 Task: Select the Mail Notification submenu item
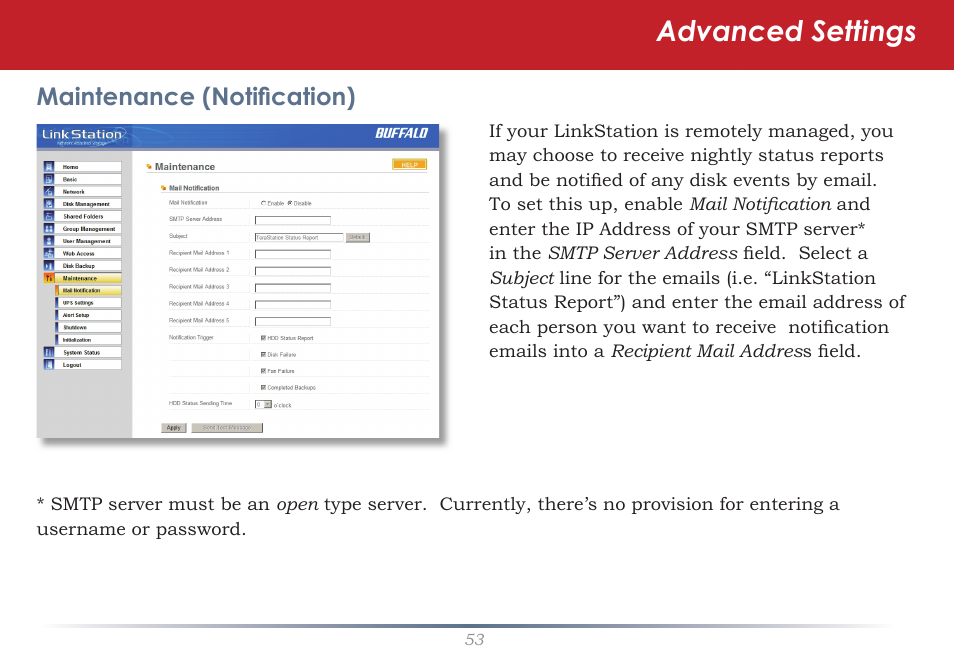tap(88, 290)
